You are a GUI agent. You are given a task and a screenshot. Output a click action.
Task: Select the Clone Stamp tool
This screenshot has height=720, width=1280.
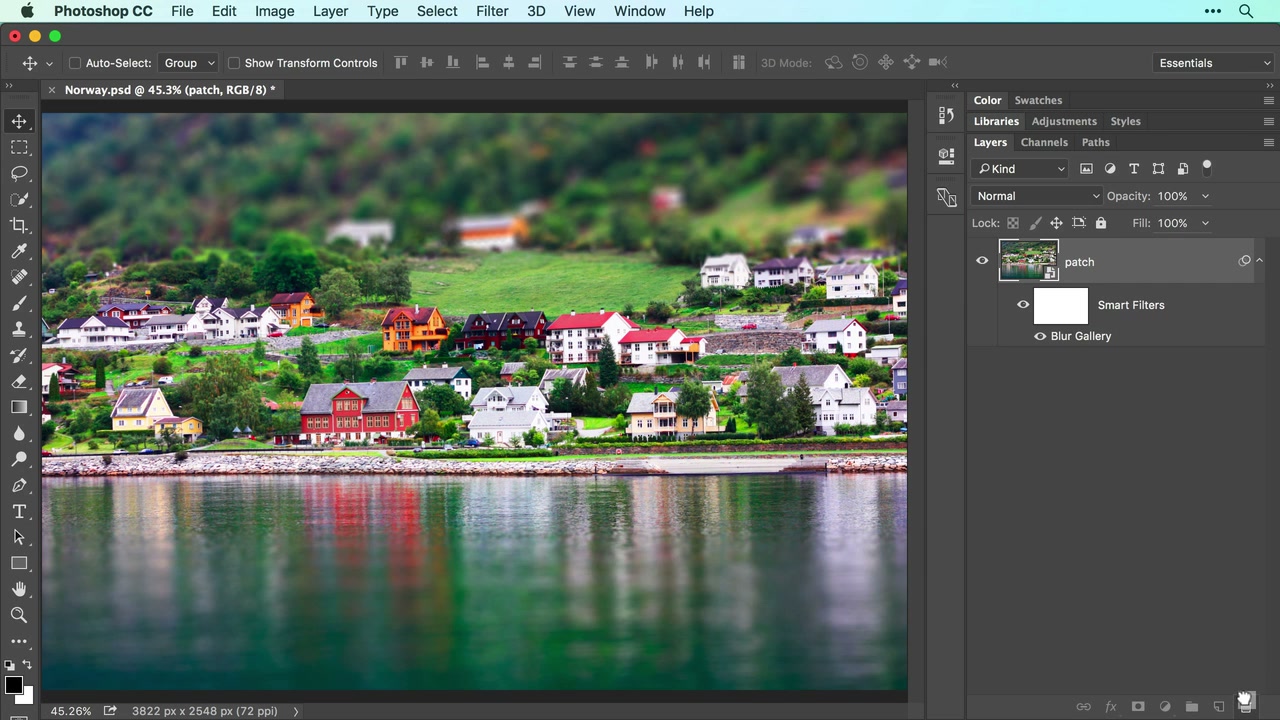point(19,329)
